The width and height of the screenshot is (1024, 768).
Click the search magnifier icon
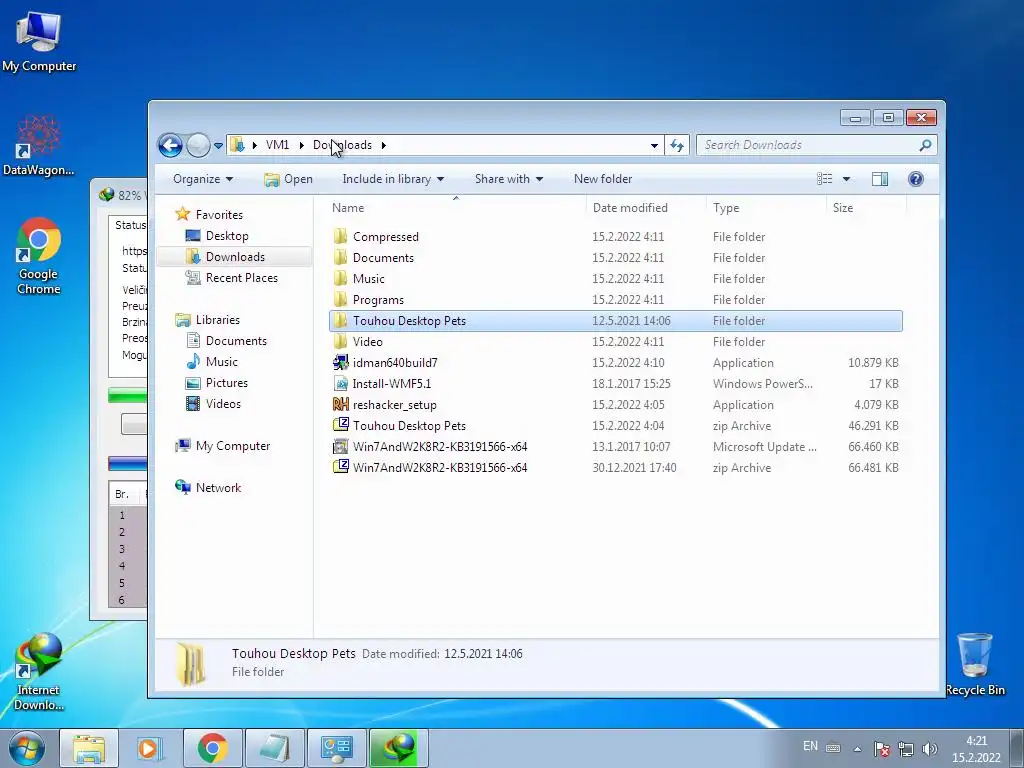tap(925, 145)
